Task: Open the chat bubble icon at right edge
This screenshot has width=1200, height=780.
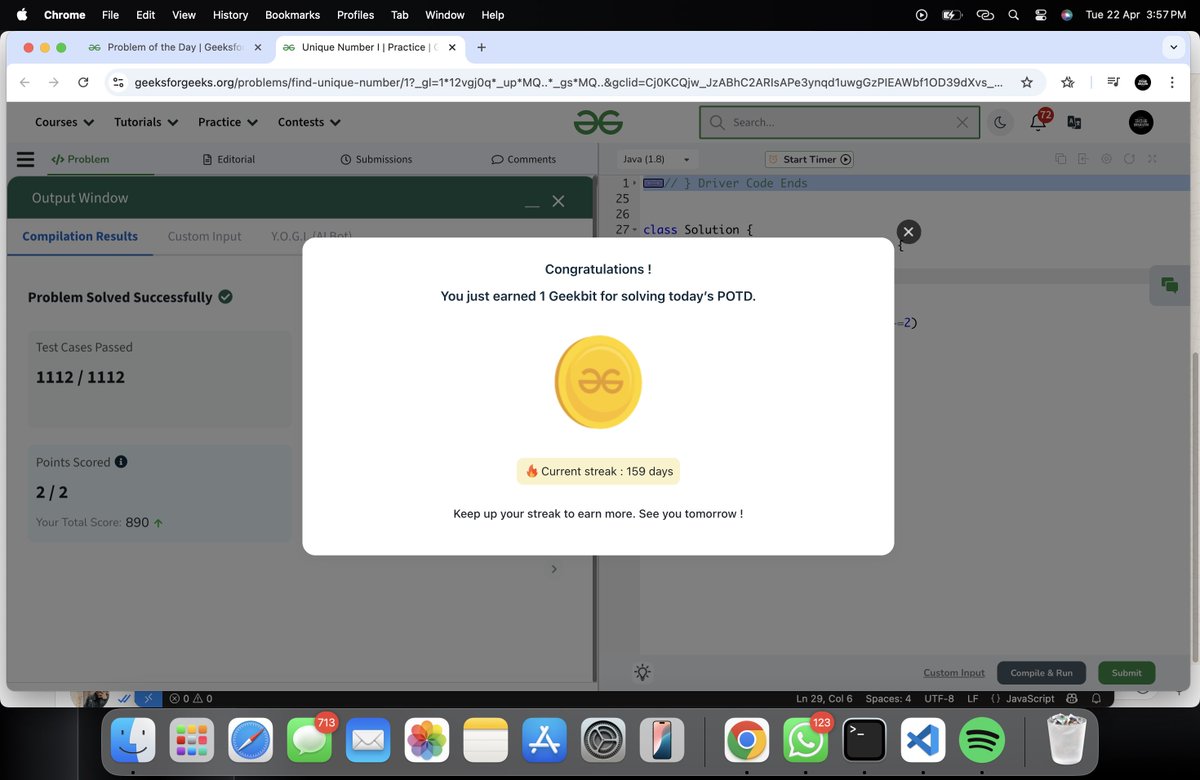Action: click(1169, 285)
